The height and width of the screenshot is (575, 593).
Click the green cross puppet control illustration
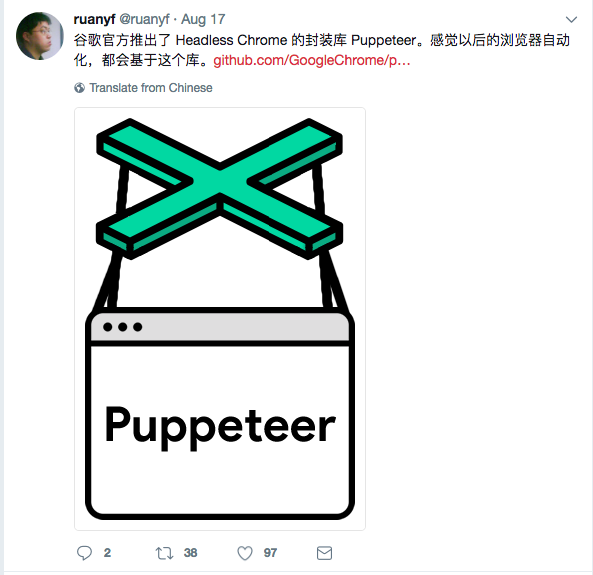tap(220, 189)
